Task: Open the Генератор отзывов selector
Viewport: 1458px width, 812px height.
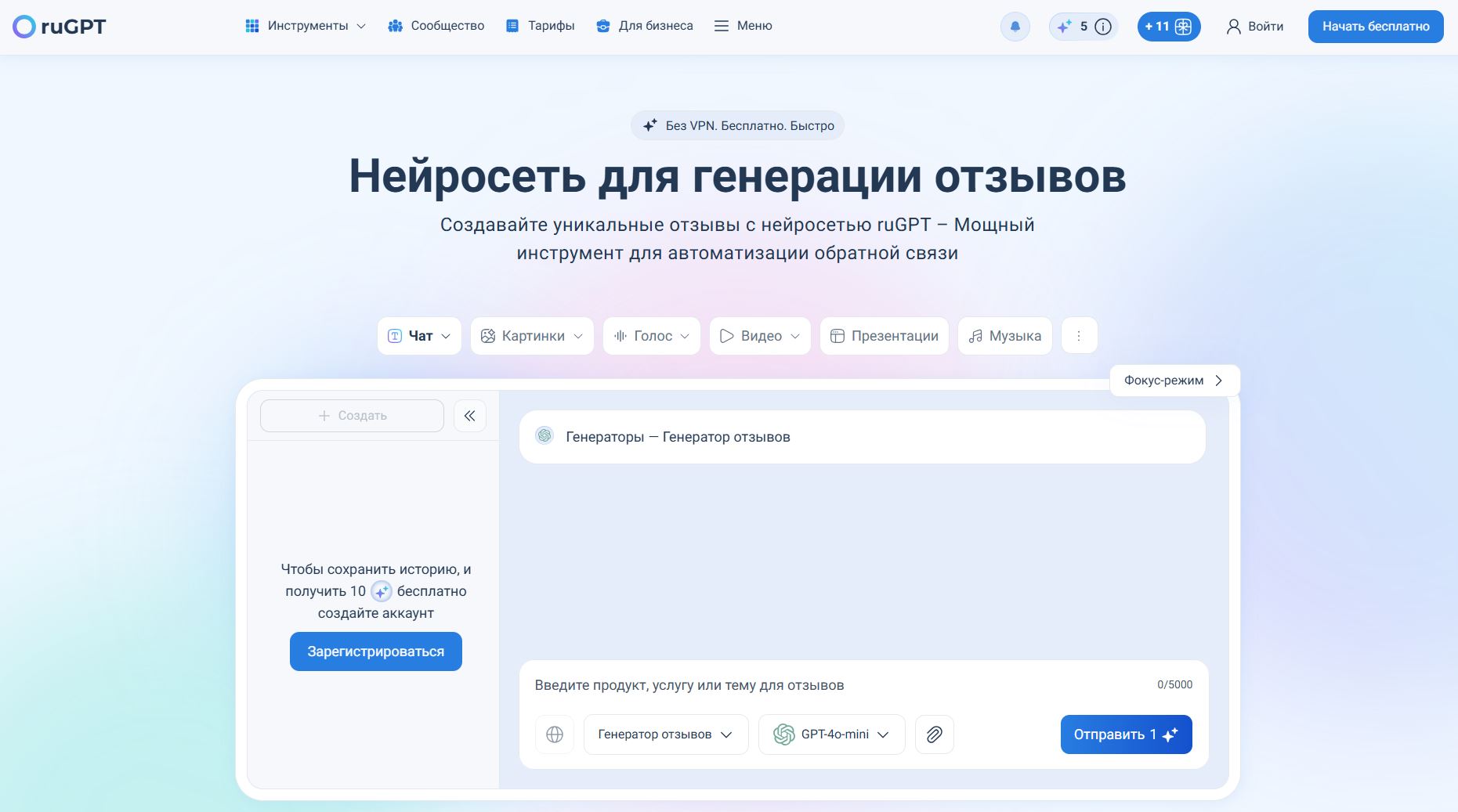Action: pyautogui.click(x=665, y=734)
